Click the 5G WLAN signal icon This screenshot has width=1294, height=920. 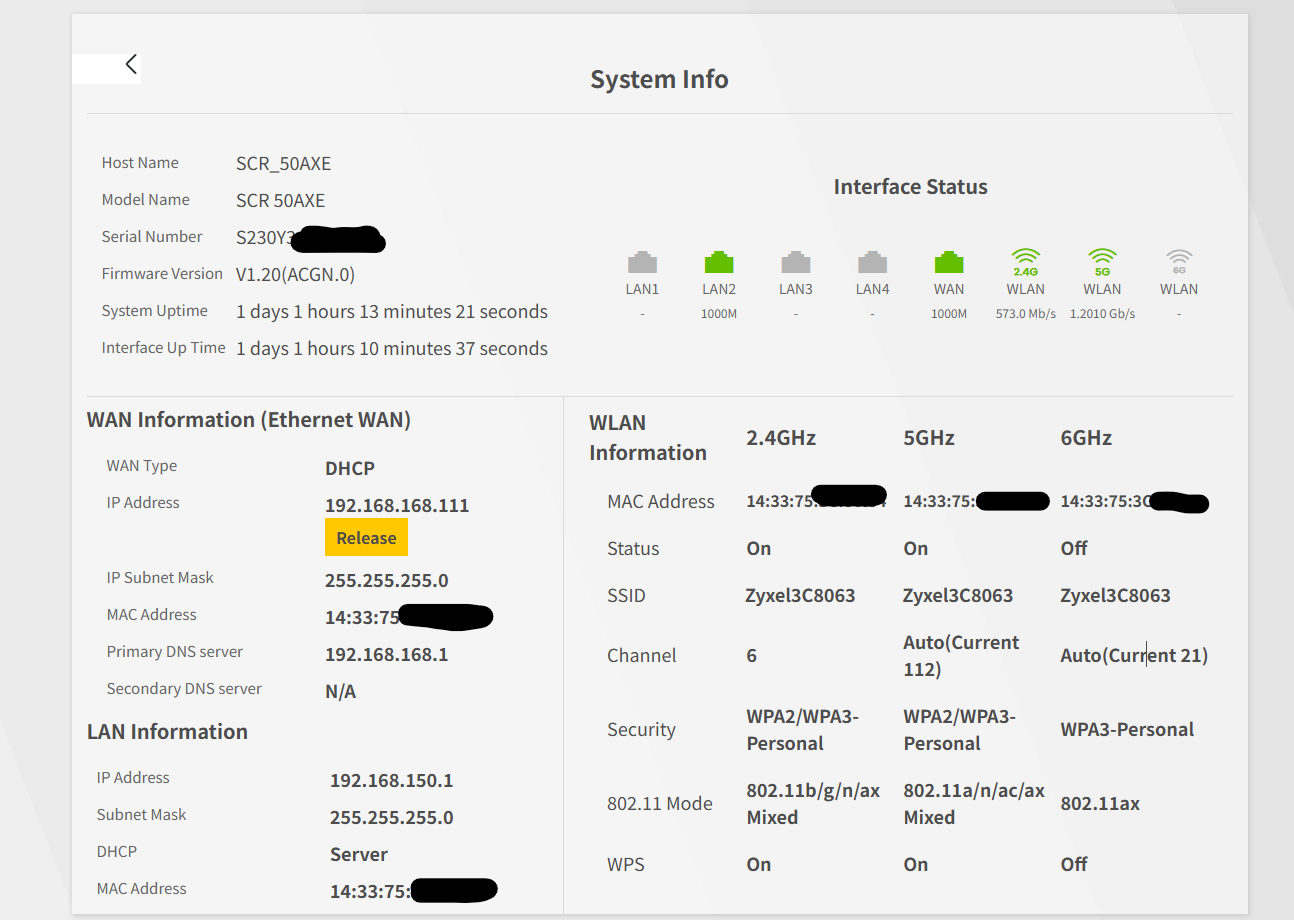pyautogui.click(x=1102, y=262)
